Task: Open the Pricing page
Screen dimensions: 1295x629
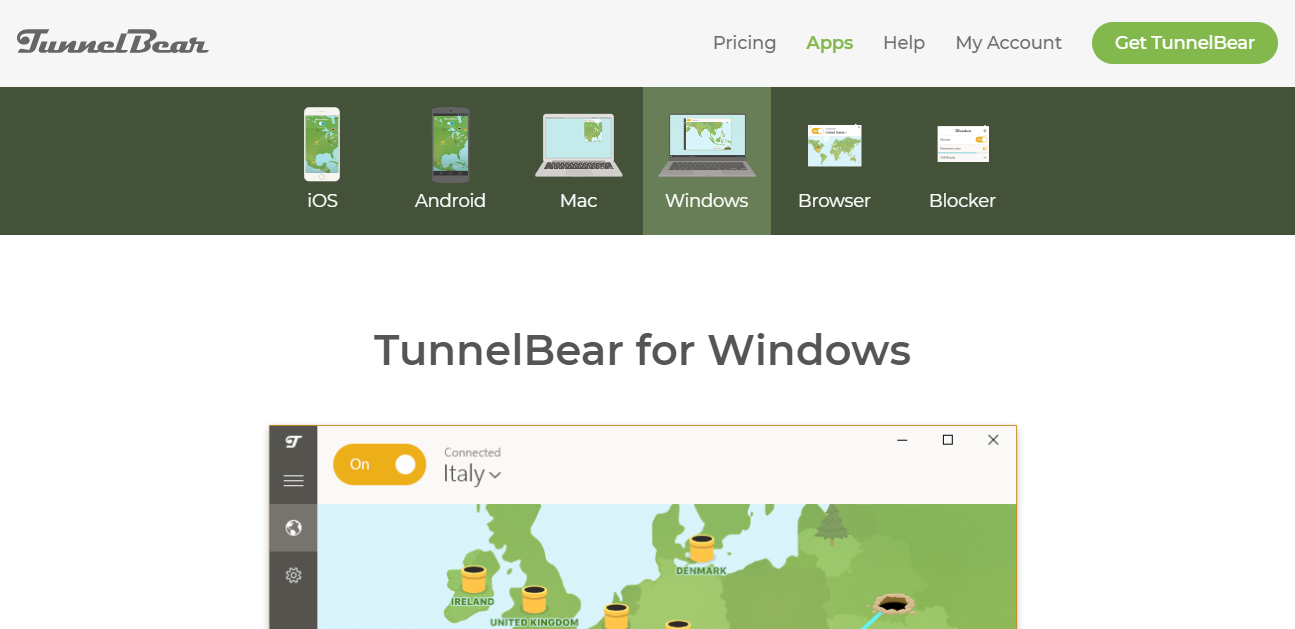Action: (744, 43)
